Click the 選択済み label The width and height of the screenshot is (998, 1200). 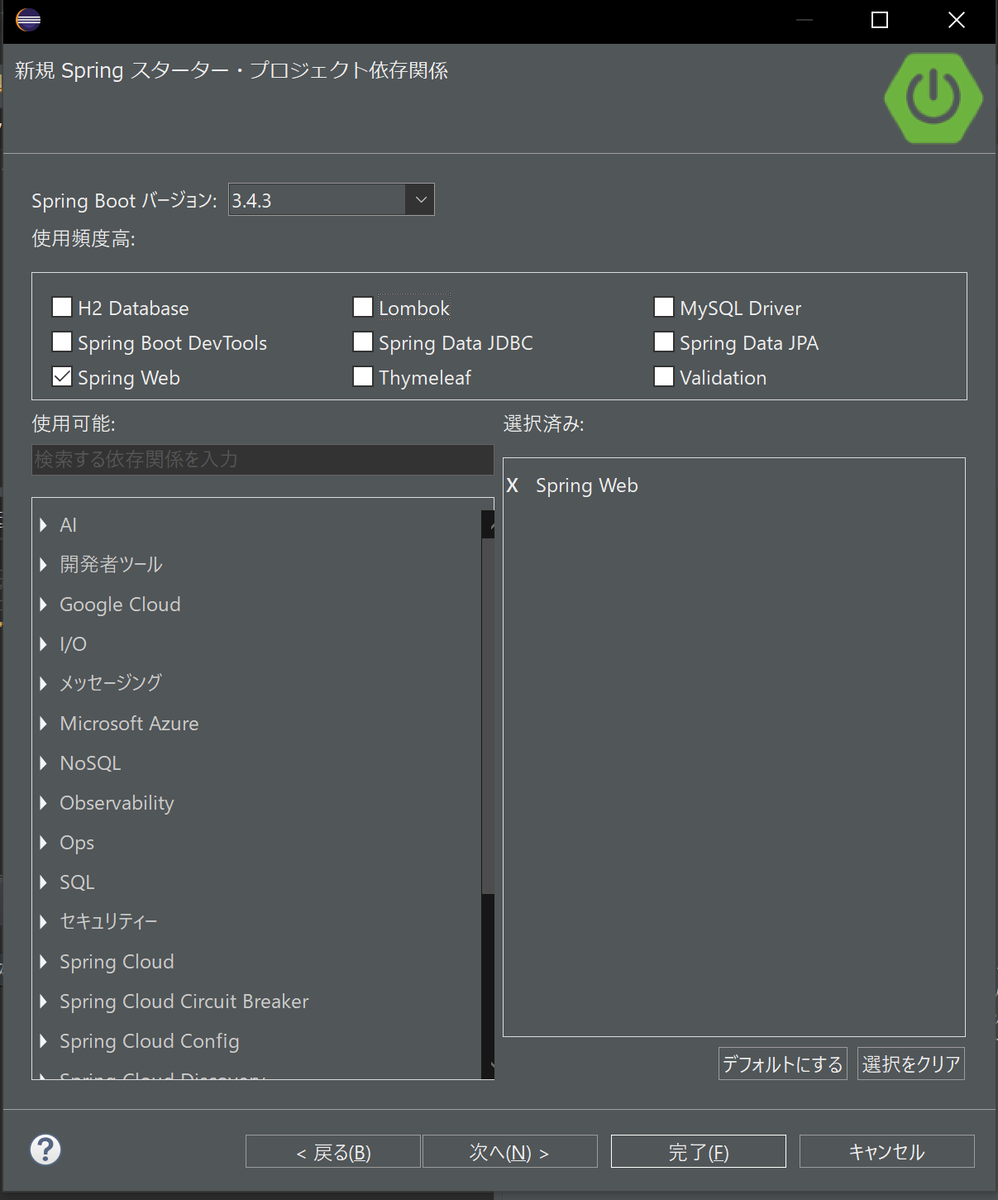tap(543, 424)
